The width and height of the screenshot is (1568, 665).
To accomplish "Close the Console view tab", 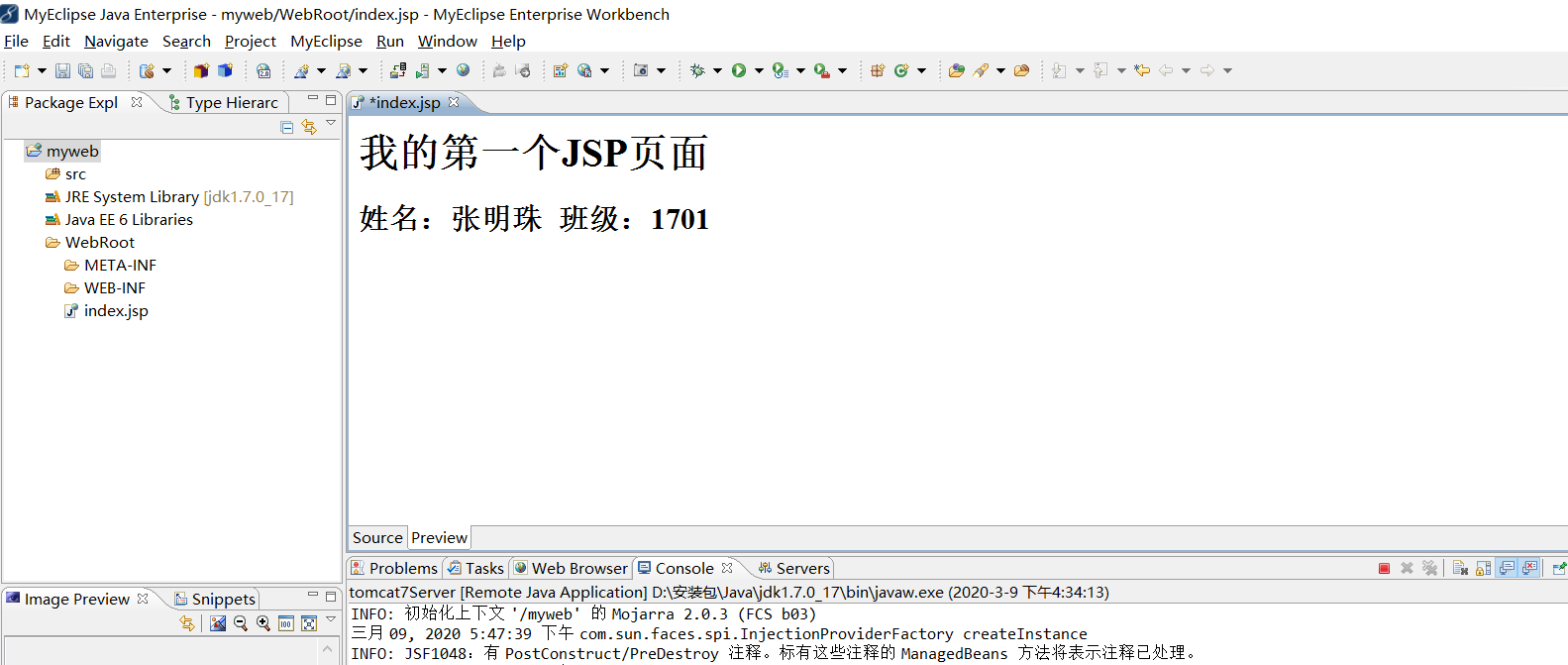I will pos(727,568).
